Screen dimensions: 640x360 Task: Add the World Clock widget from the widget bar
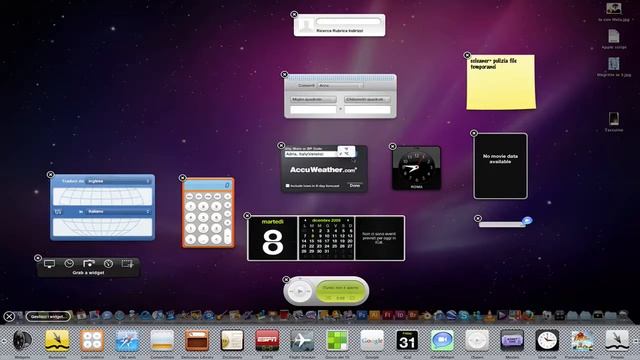pyautogui.click(x=547, y=340)
